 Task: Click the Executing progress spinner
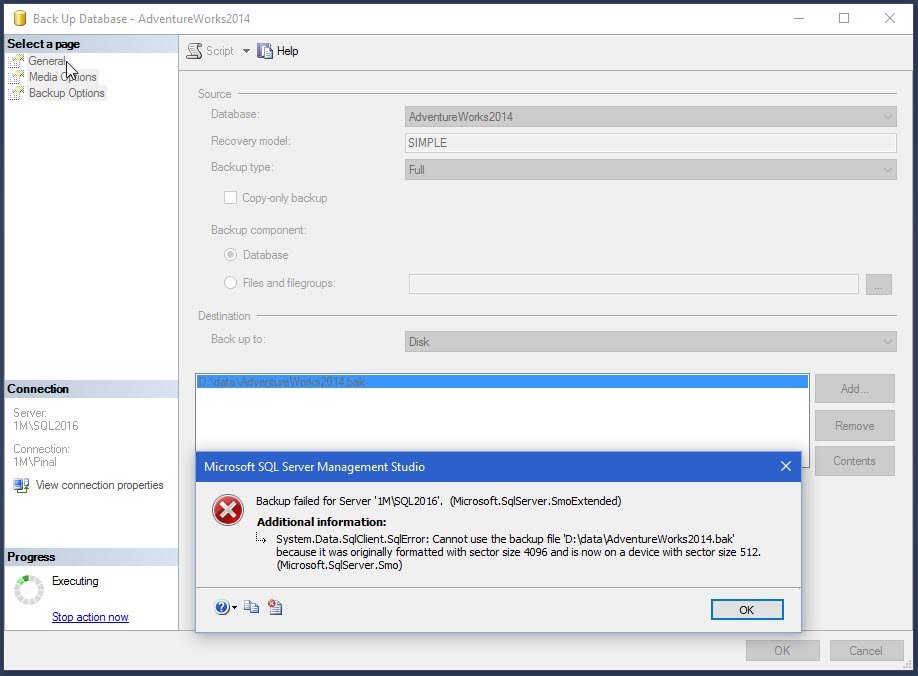(x=29, y=590)
